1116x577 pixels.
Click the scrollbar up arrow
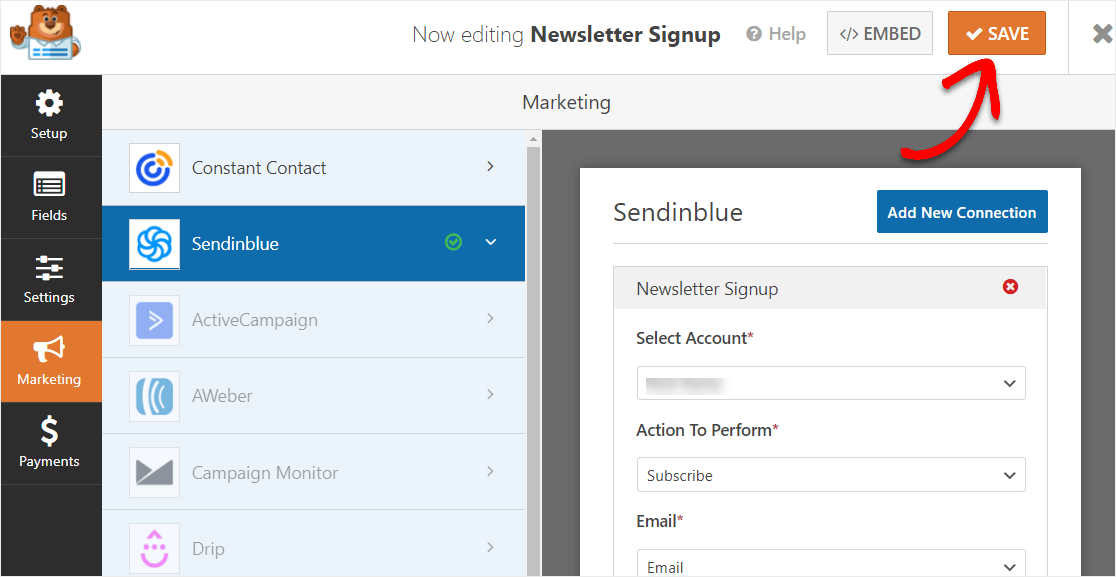pyautogui.click(x=533, y=137)
